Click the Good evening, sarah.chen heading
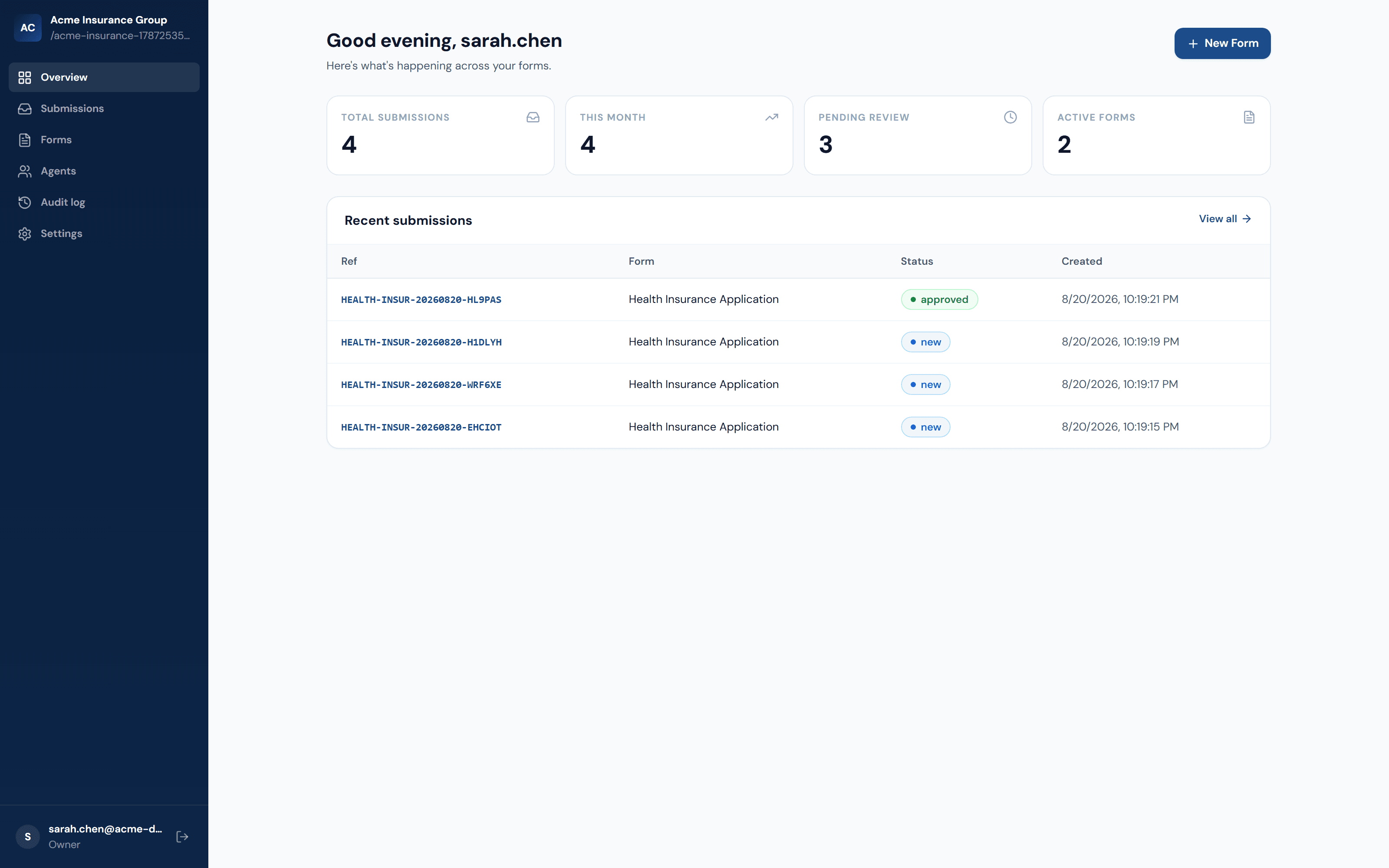Viewport: 1389px width, 868px height. pyautogui.click(x=444, y=40)
